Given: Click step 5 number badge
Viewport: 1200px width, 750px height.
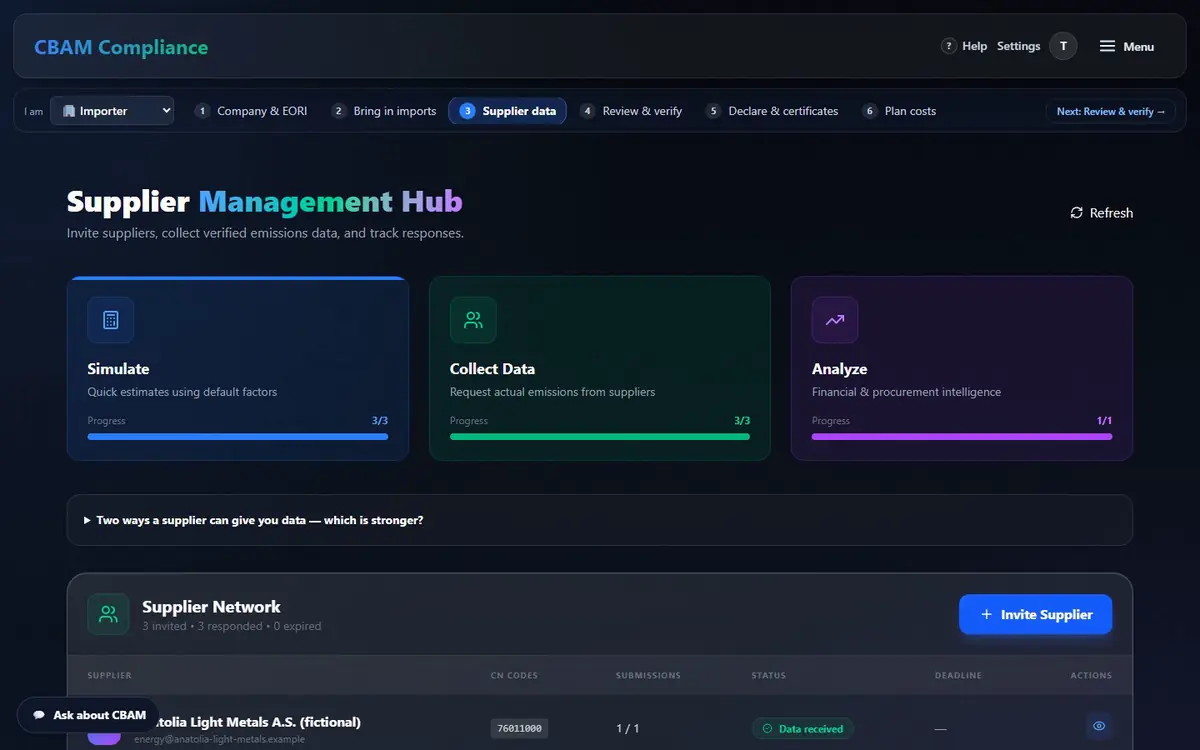Looking at the screenshot, I should [x=713, y=111].
